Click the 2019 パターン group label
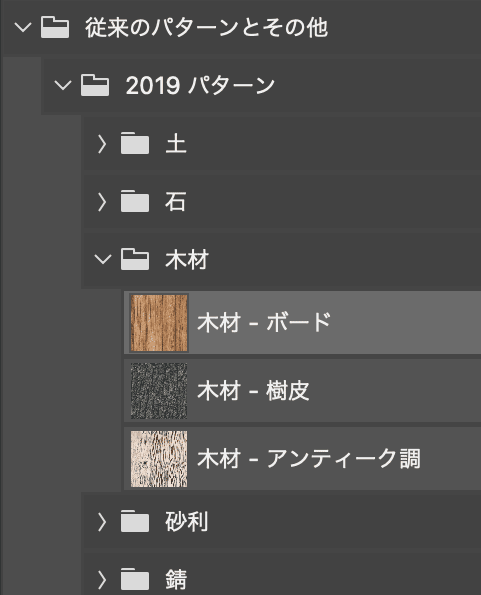 coord(200,85)
